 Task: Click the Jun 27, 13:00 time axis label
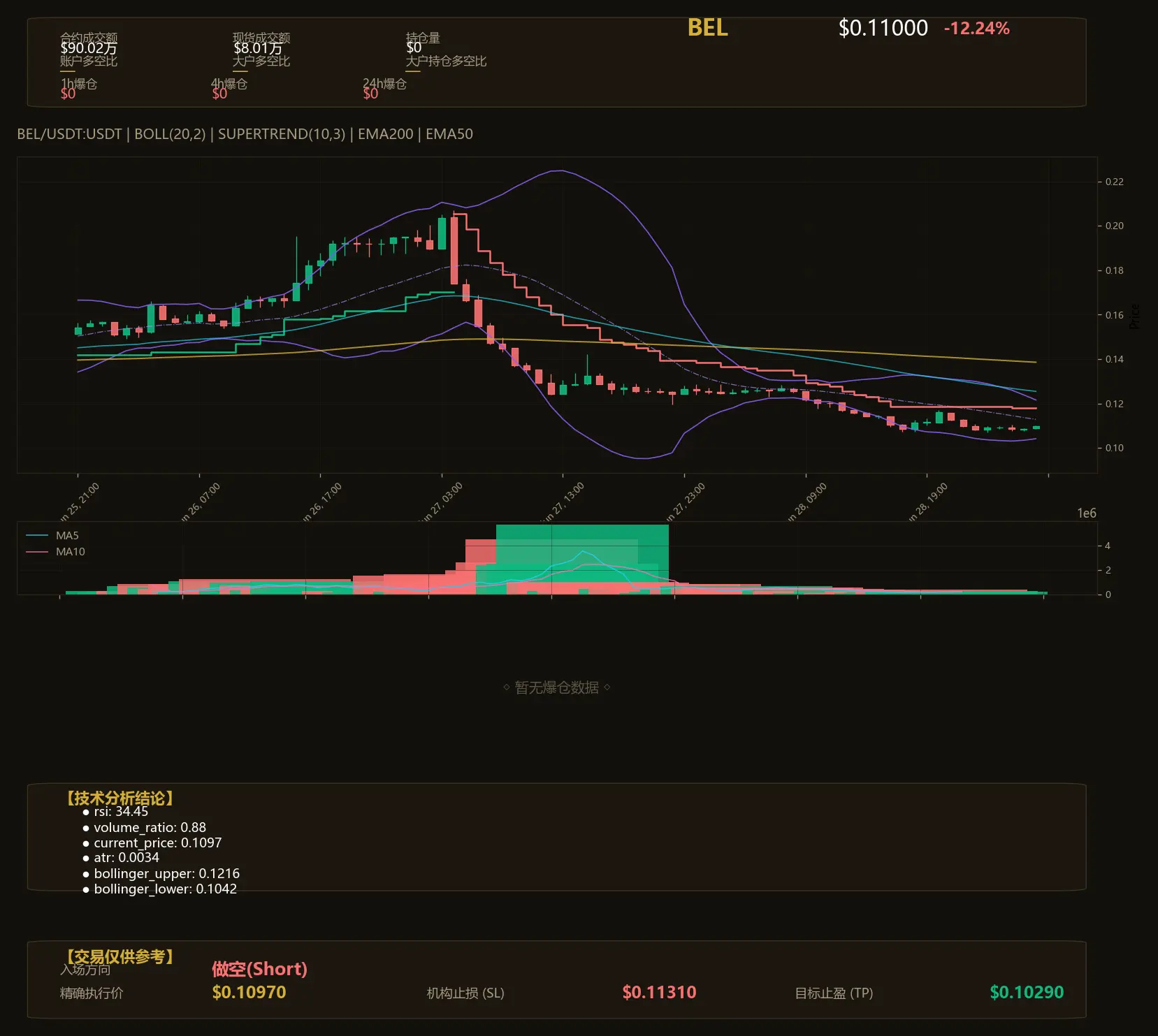point(564,502)
